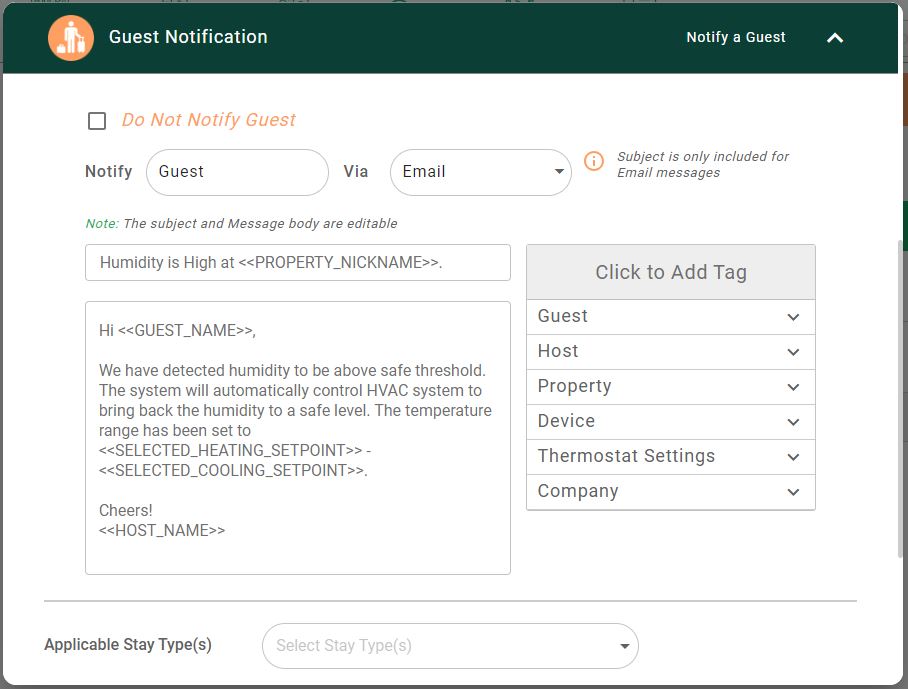Expand the Company tag category
The height and width of the screenshot is (689, 908).
[x=671, y=492]
